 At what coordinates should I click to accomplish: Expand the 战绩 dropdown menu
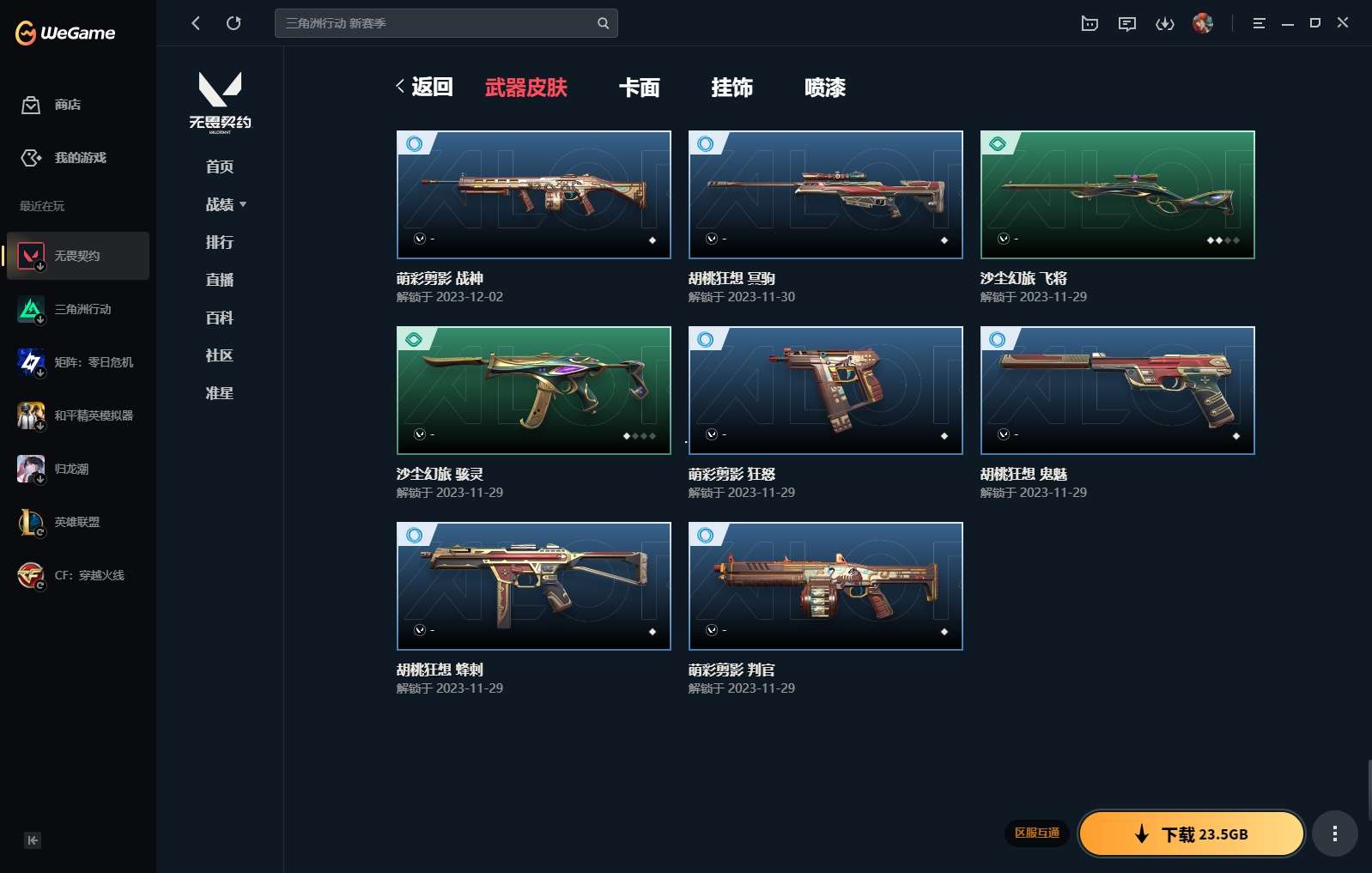click(x=226, y=204)
